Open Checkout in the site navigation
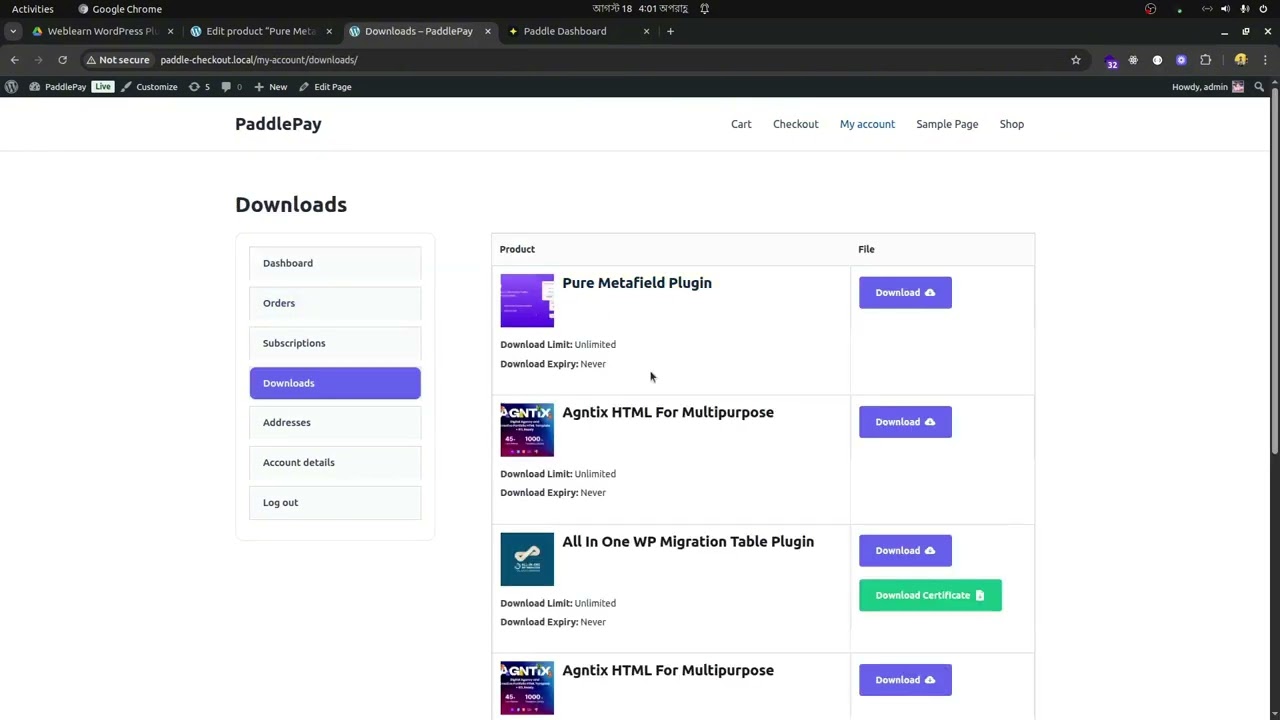 click(796, 124)
